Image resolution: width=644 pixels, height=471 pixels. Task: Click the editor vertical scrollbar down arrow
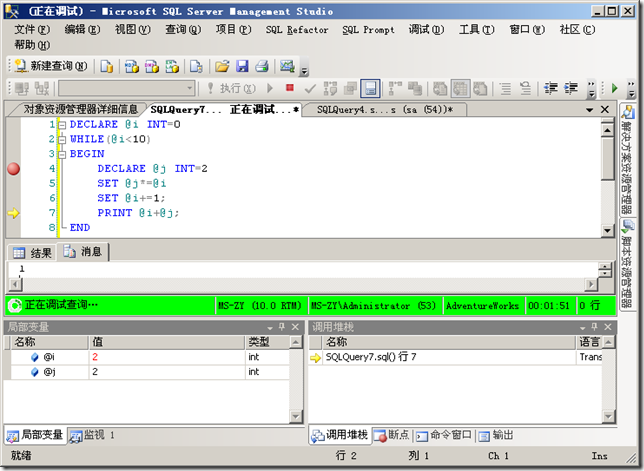pyautogui.click(x=607, y=230)
